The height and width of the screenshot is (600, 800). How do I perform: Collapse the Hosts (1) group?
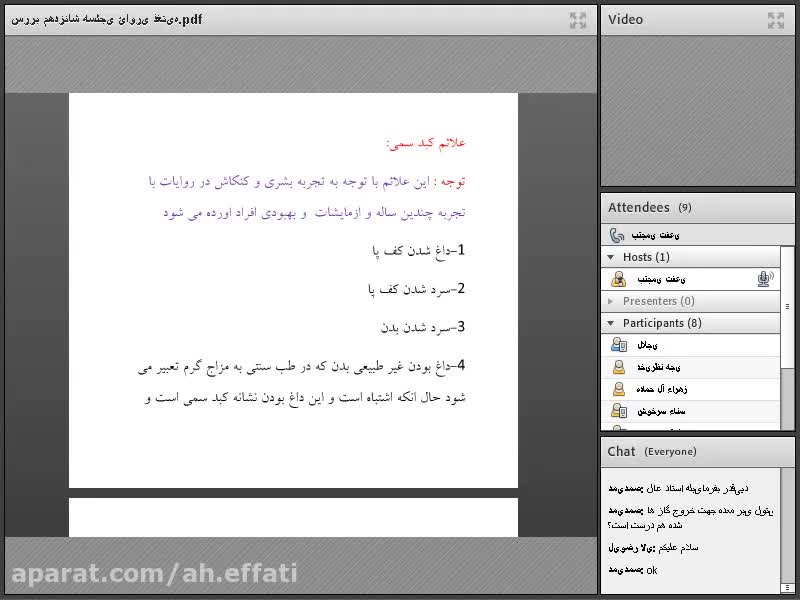click(611, 257)
